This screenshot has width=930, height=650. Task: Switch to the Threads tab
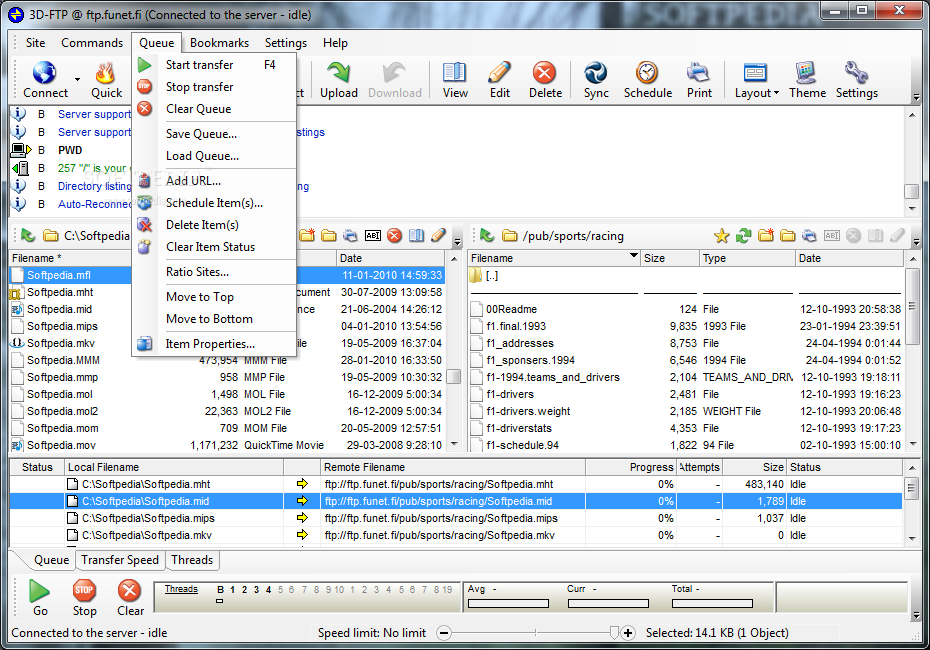192,560
